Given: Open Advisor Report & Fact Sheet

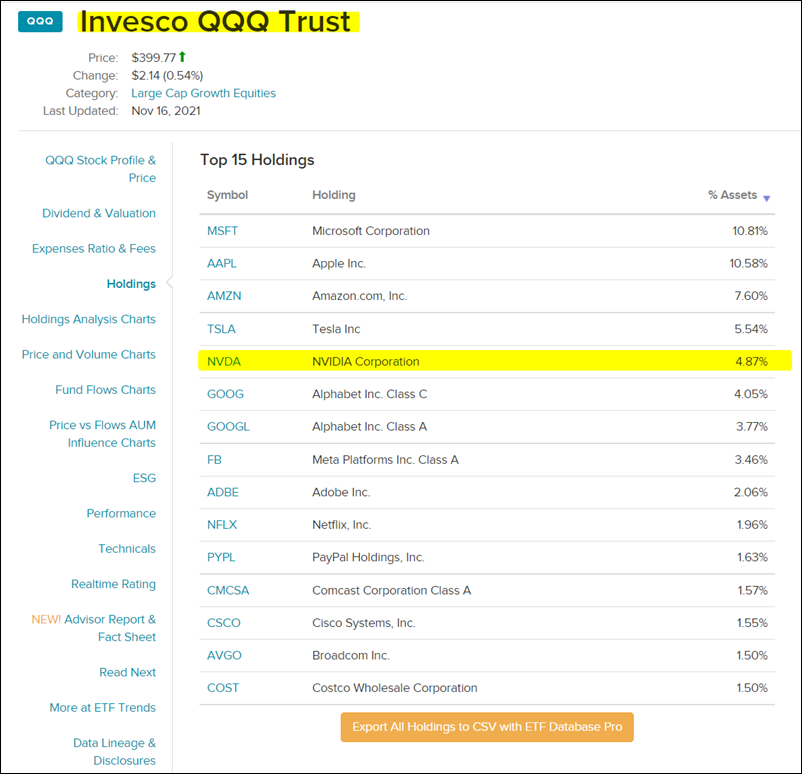Looking at the screenshot, I should 94,628.
